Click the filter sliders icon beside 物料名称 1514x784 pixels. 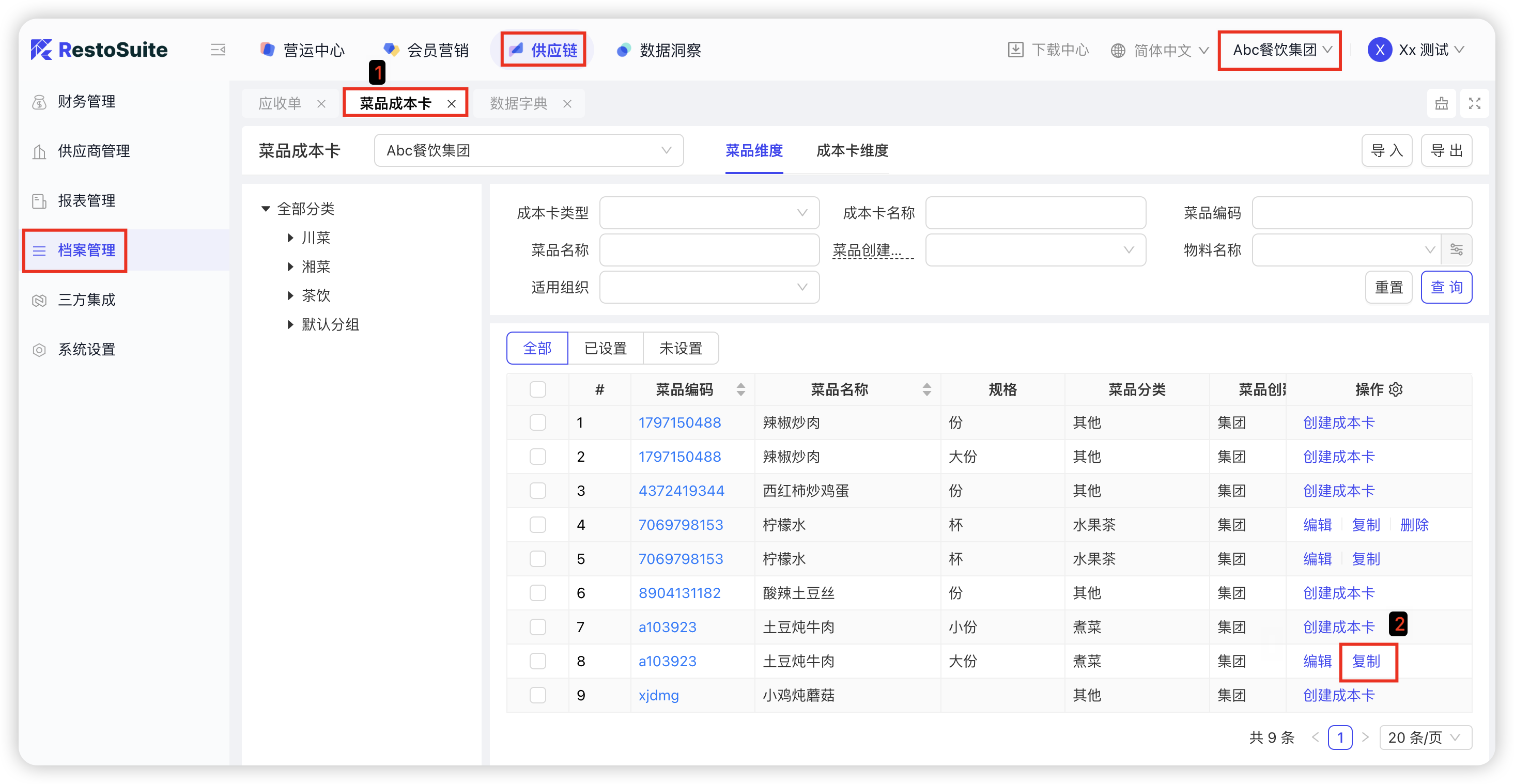1456,249
